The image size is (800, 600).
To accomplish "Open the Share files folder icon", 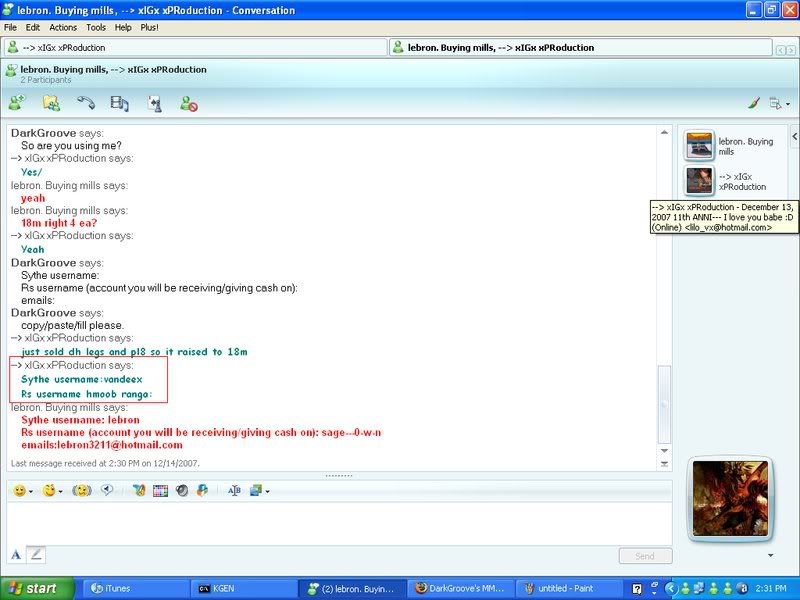I will tap(52, 104).
